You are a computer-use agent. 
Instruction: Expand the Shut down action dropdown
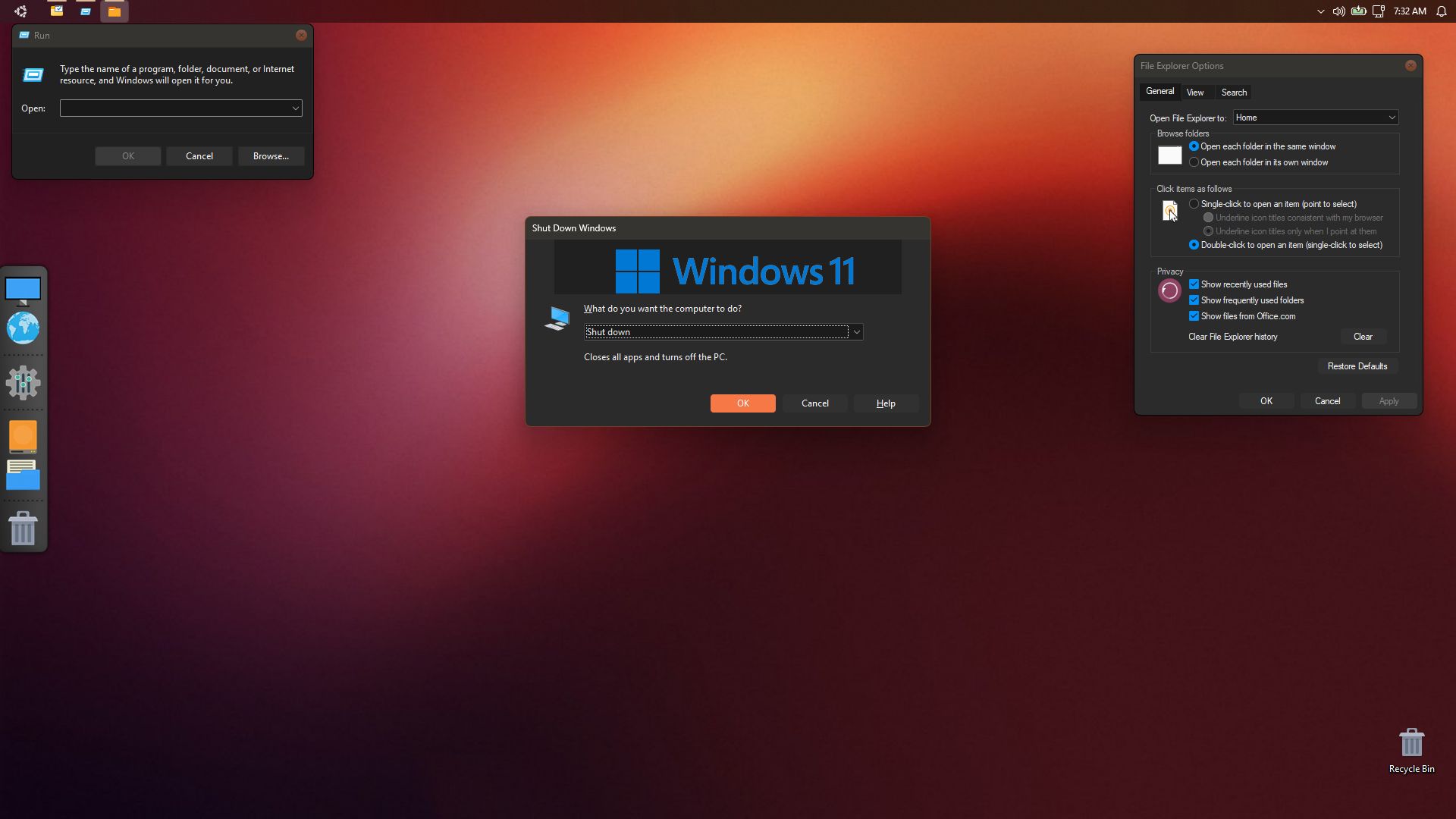(856, 332)
